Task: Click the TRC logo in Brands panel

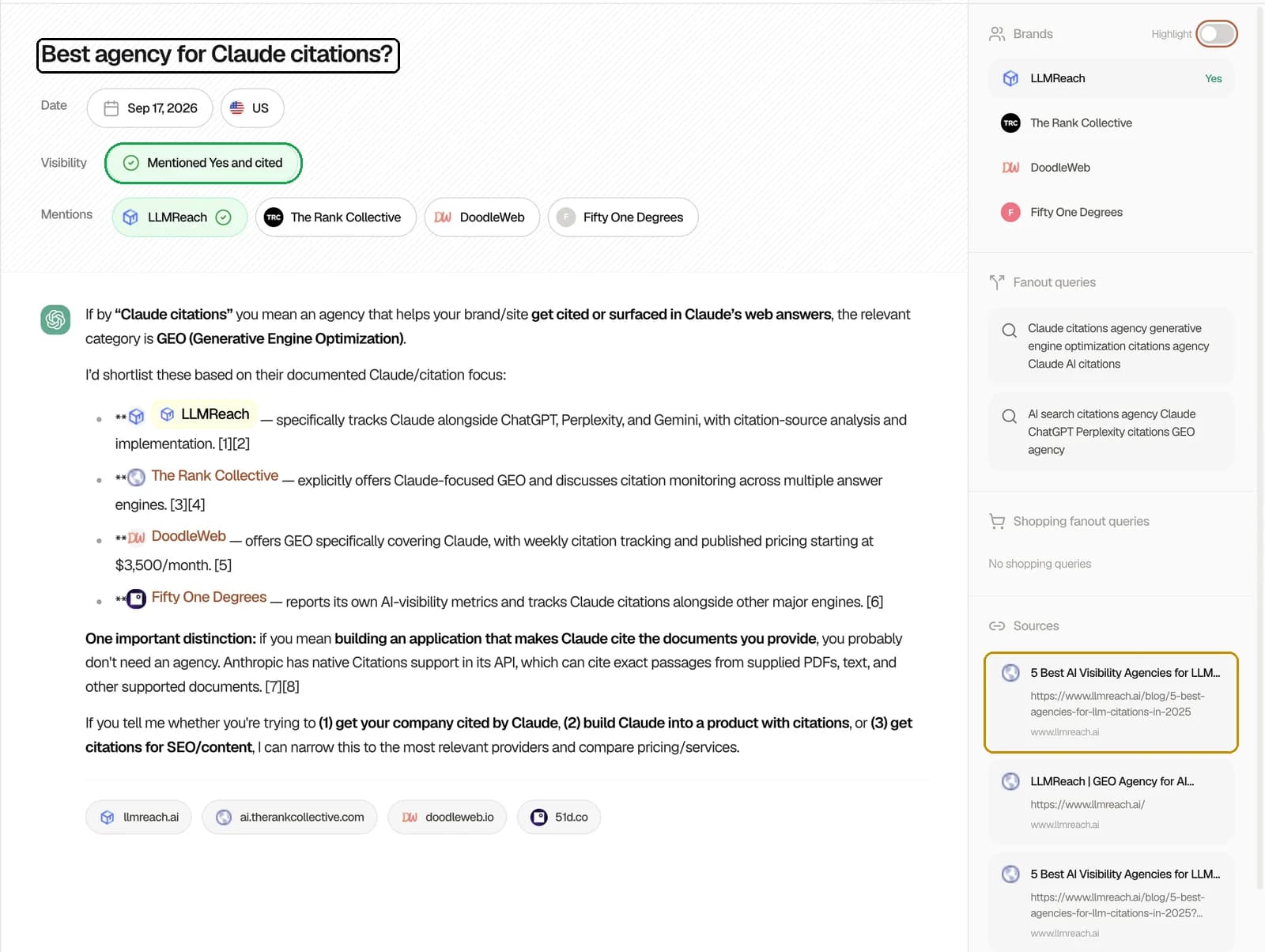Action: tap(1010, 123)
